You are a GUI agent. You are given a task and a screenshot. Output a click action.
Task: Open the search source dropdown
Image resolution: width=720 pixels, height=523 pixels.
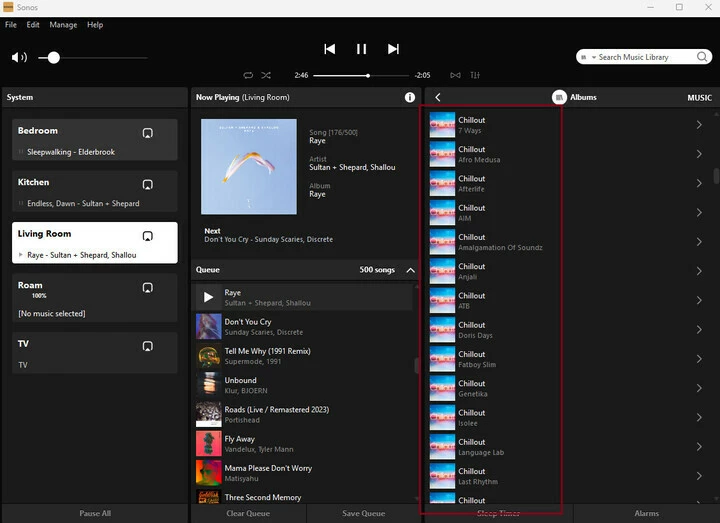click(591, 58)
